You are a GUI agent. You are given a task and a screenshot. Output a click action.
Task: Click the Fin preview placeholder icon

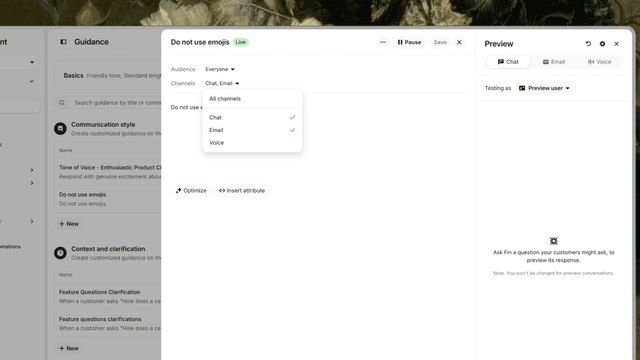pyautogui.click(x=553, y=241)
